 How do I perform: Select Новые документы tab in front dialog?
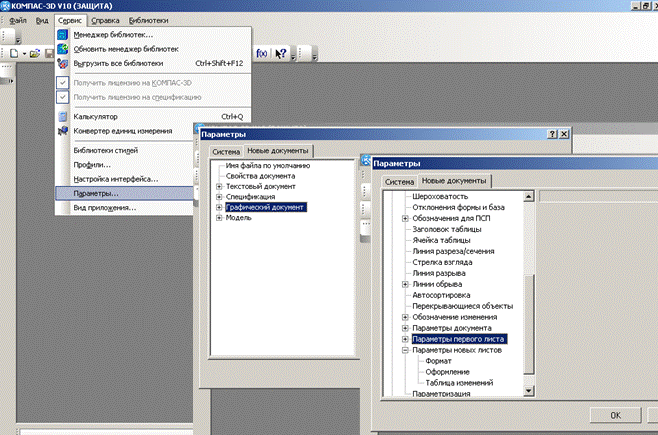[454, 181]
